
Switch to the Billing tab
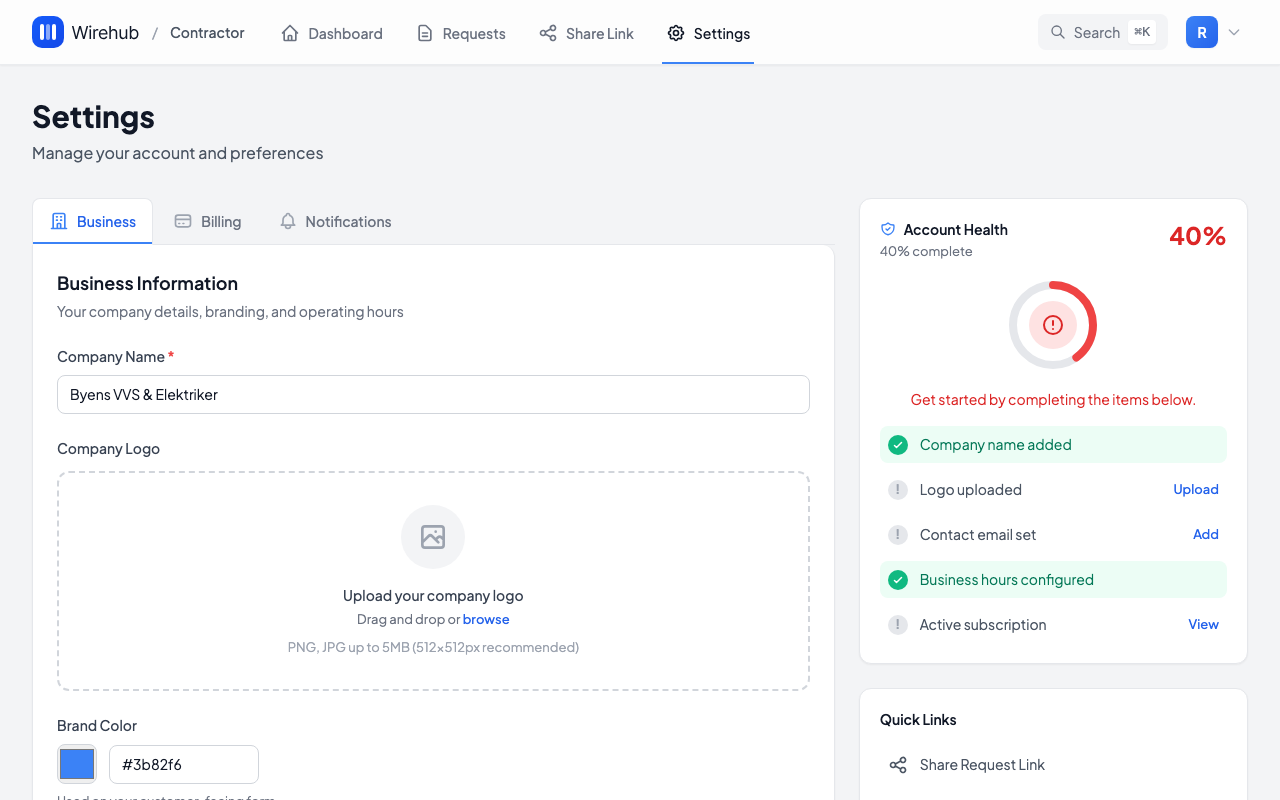[208, 222]
